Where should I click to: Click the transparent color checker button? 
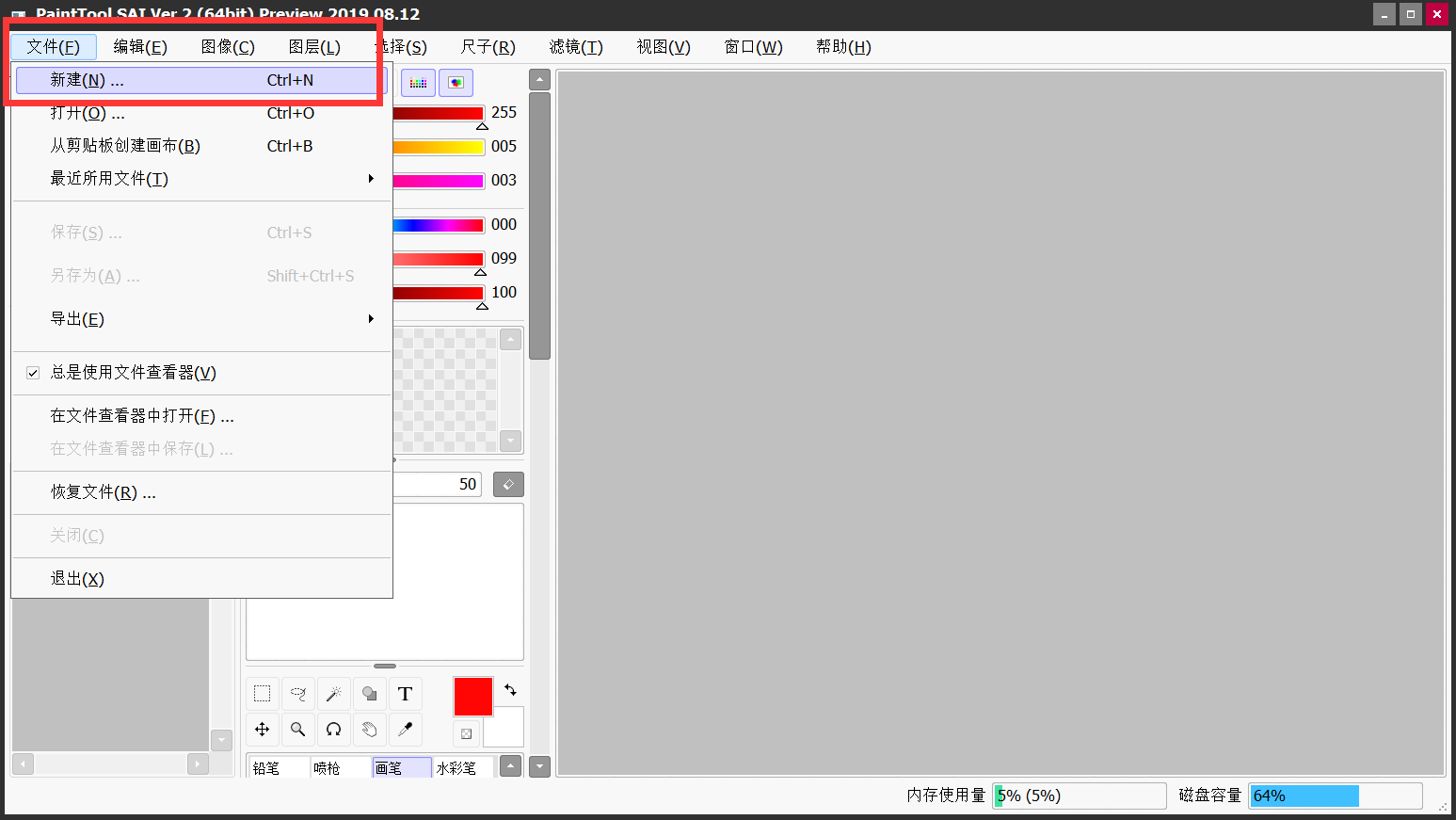(x=466, y=733)
